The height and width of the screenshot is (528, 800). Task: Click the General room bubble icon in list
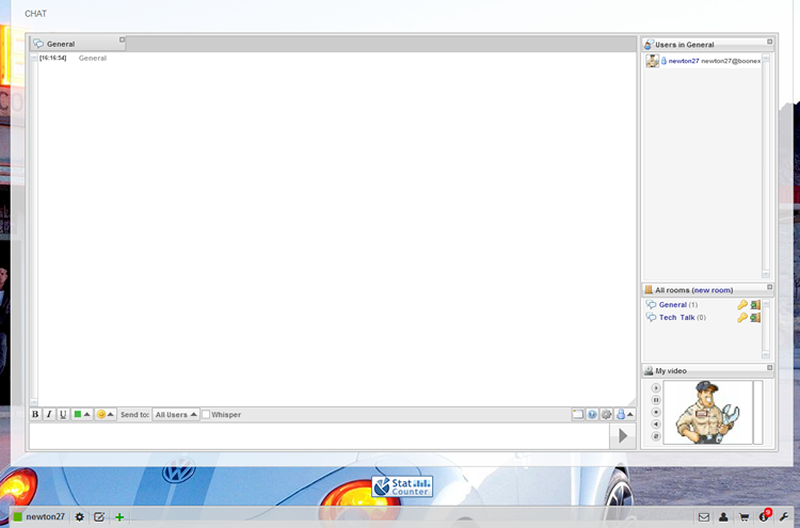[x=651, y=305]
